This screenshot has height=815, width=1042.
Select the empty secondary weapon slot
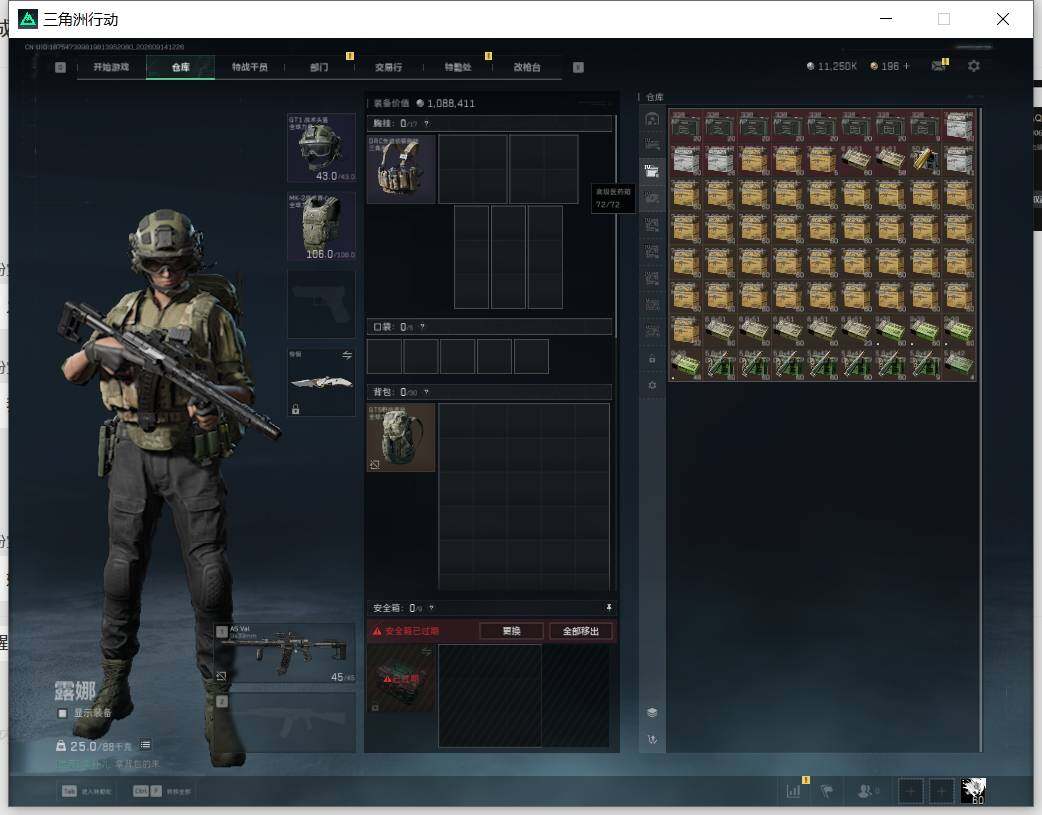point(284,723)
